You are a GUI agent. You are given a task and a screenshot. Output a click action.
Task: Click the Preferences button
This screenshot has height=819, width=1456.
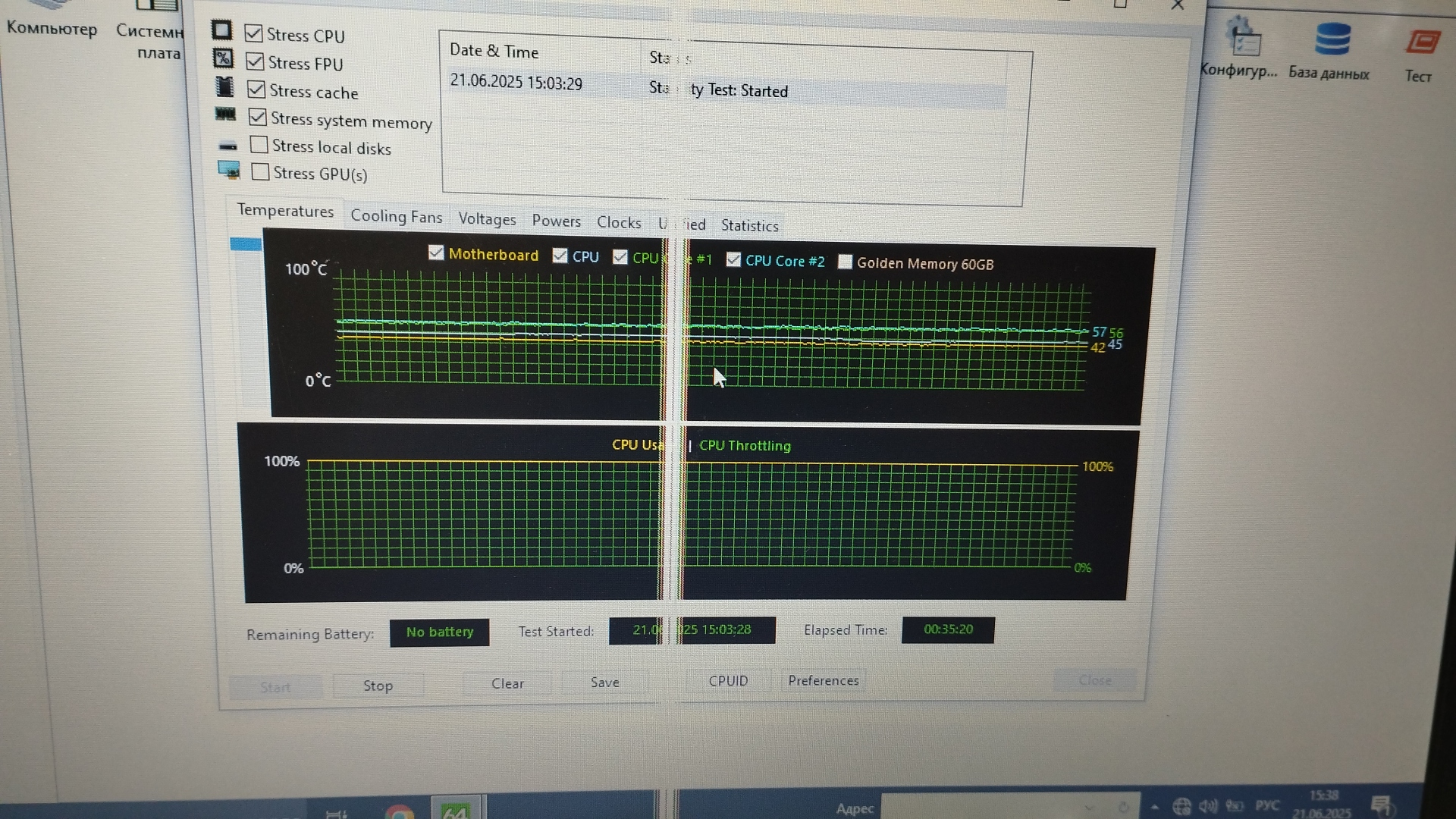coord(823,680)
